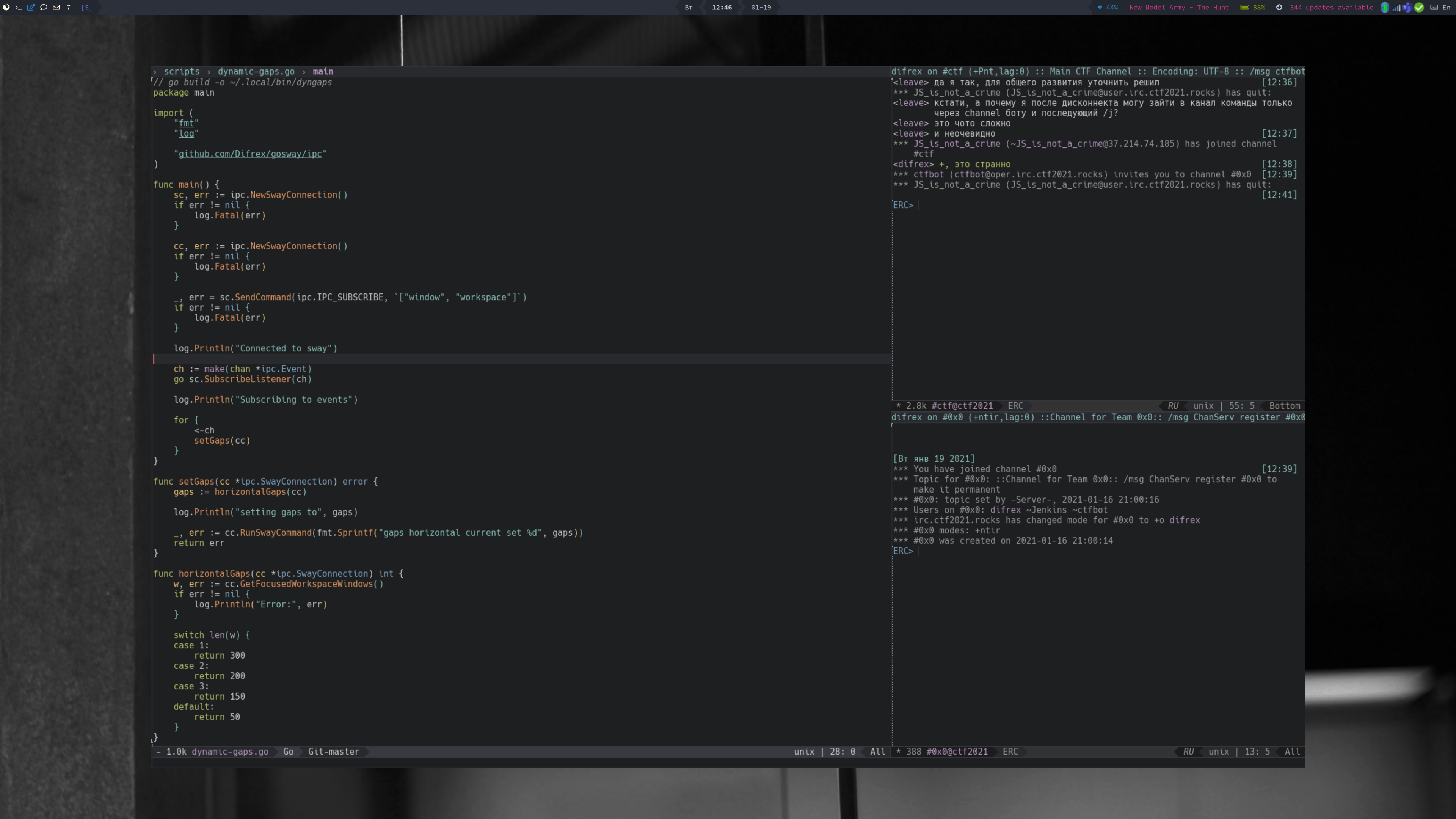This screenshot has width=1456, height=819.
Task: Click the volume speaker icon at 44%
Action: coord(1099,7)
